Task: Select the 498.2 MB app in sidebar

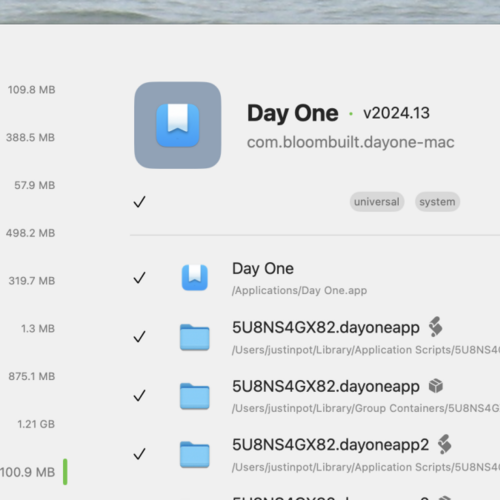Action: tap(30, 233)
